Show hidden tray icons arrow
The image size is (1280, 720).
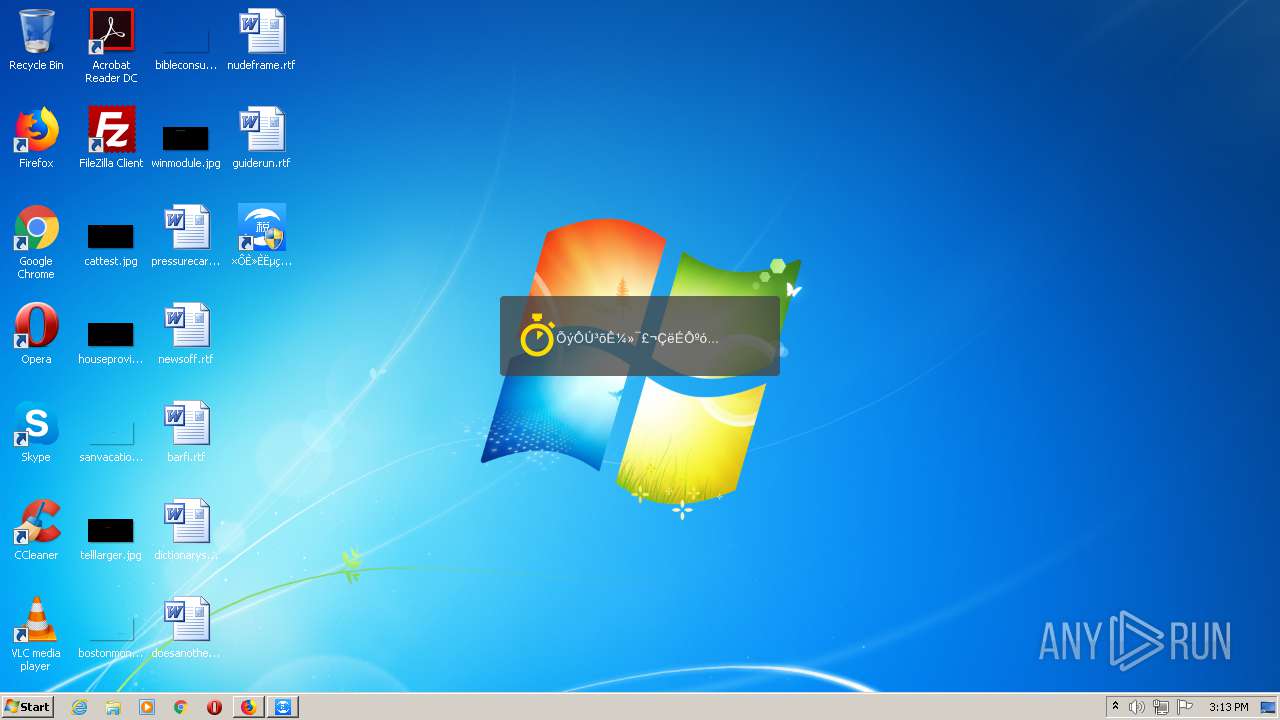1116,707
